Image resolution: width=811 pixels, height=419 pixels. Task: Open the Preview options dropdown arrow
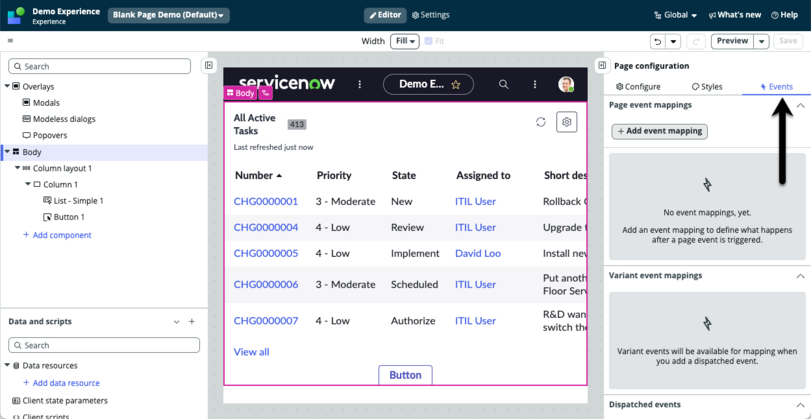pos(761,41)
